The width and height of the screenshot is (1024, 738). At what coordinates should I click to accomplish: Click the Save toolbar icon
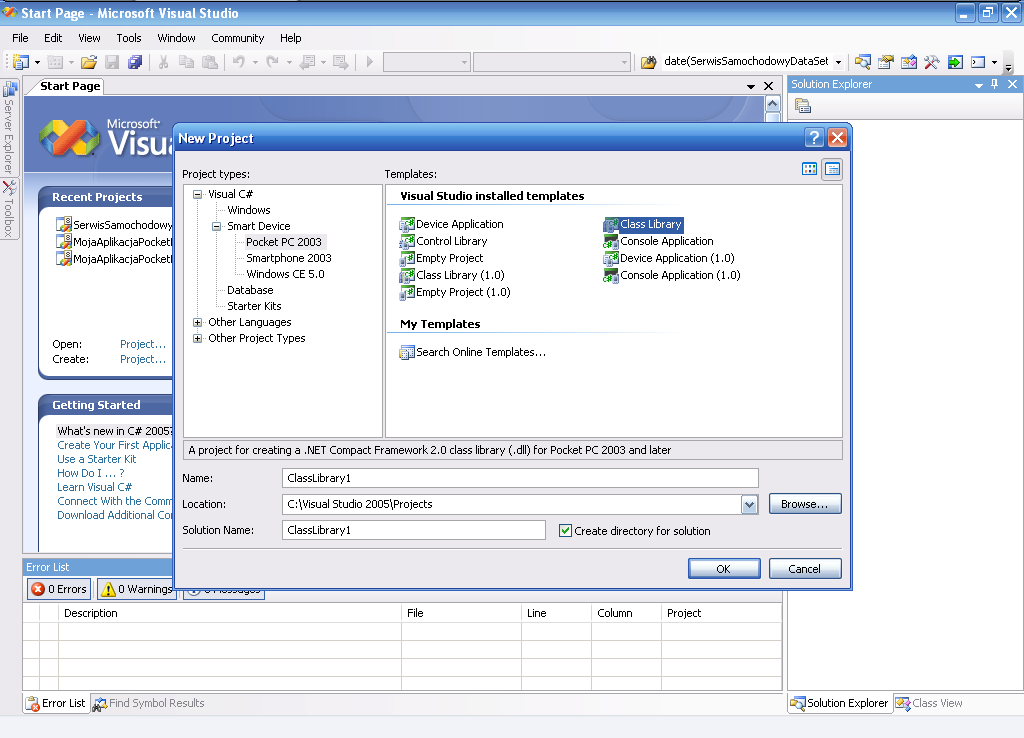112,62
